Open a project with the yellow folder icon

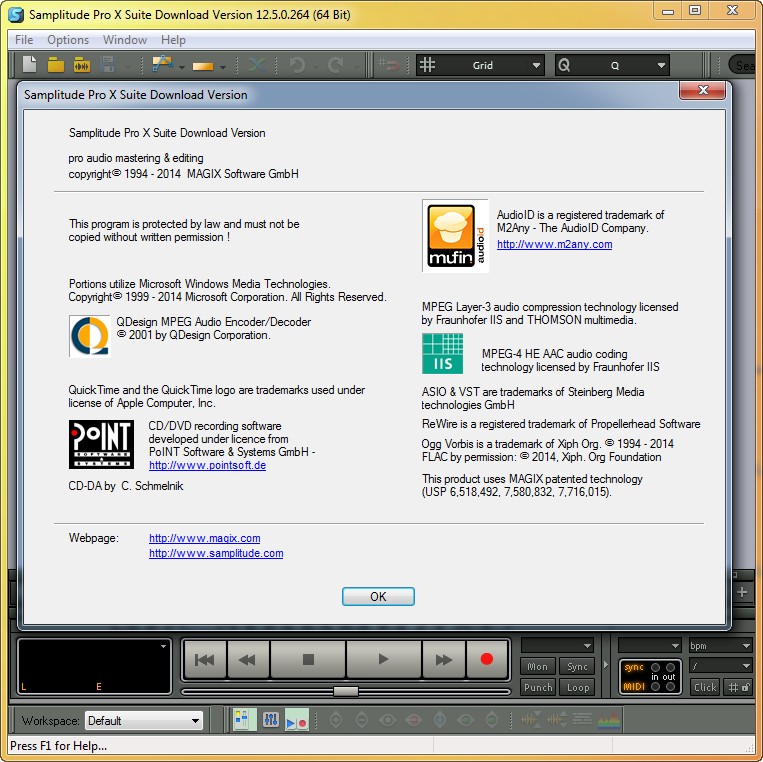coord(55,64)
